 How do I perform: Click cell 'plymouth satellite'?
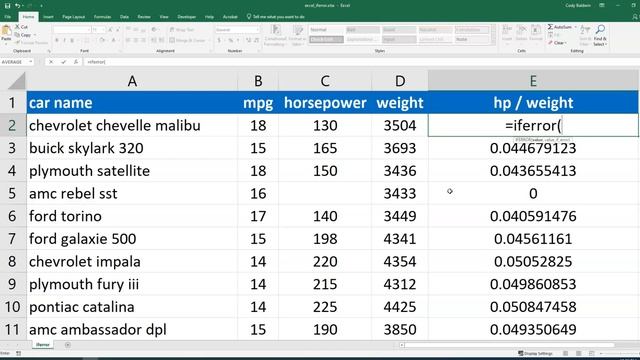click(x=132, y=171)
